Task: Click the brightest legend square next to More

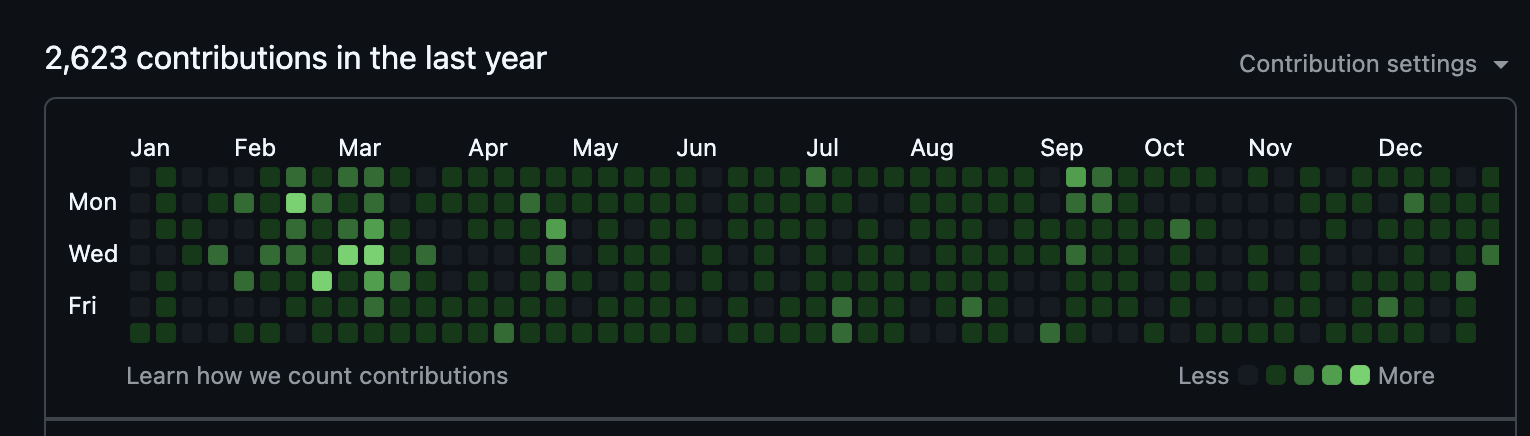Action: (1360, 376)
